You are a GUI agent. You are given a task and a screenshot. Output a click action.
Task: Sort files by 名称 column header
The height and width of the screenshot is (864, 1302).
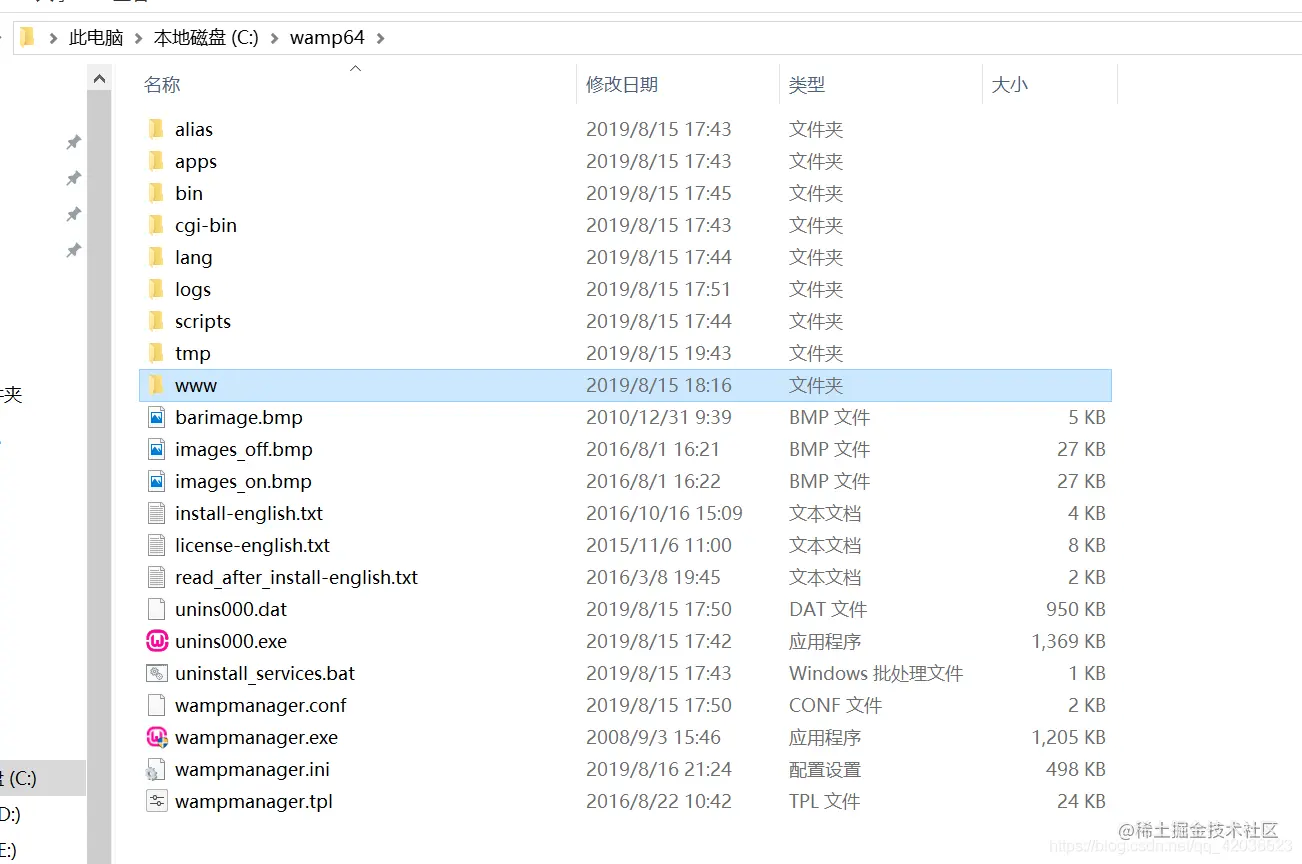tap(162, 85)
